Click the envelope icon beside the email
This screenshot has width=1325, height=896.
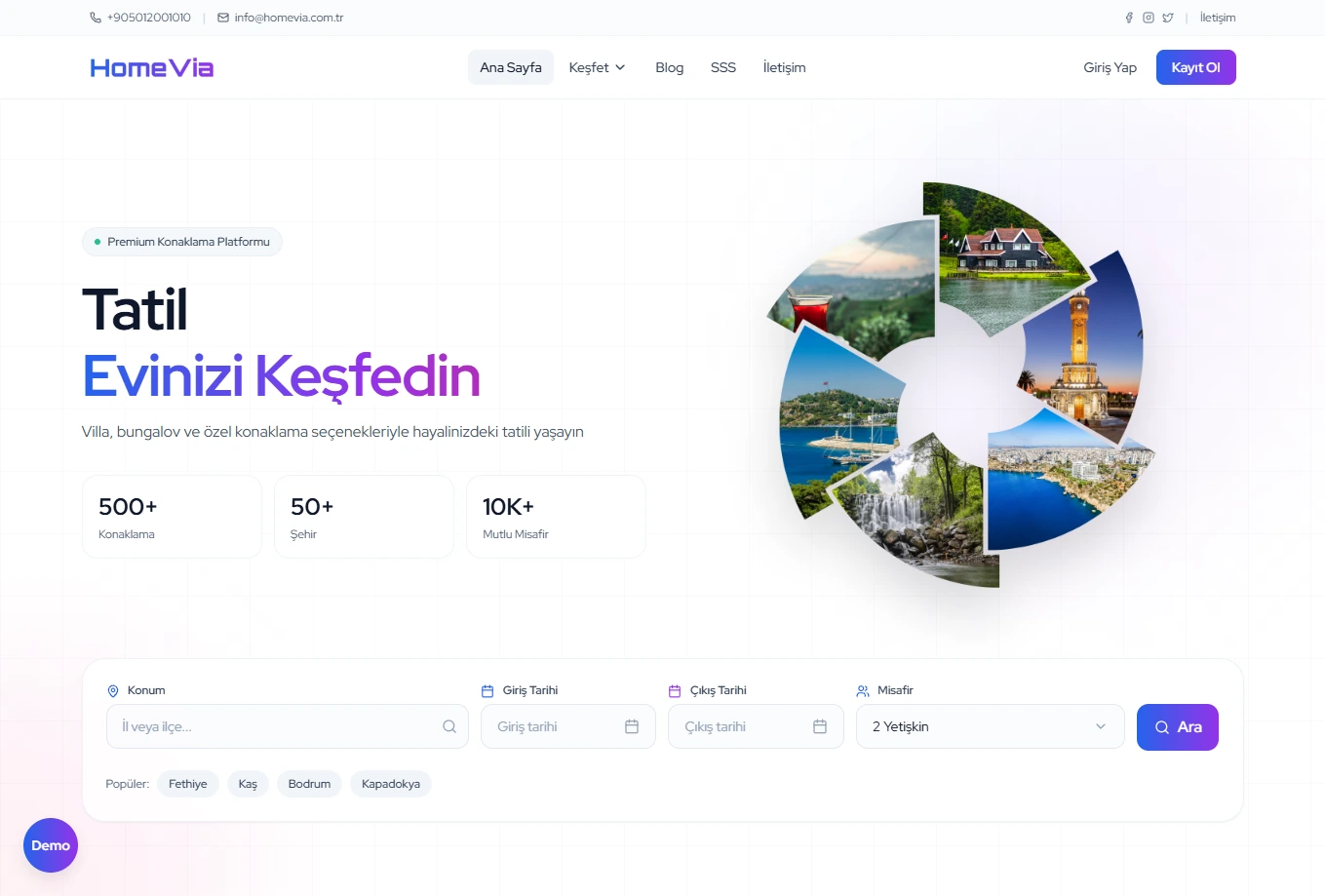(x=223, y=18)
